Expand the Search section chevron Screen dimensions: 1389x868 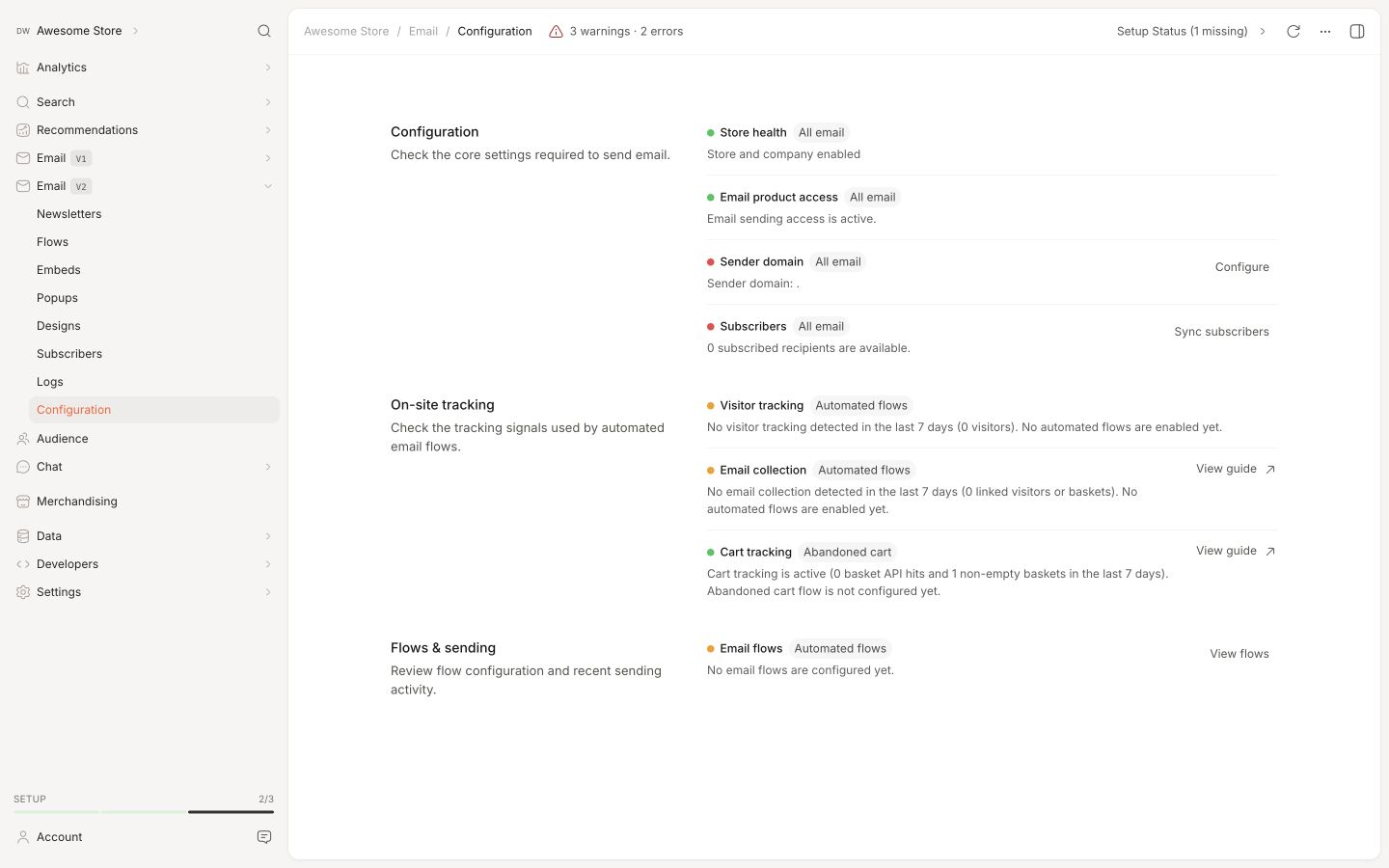tap(268, 102)
